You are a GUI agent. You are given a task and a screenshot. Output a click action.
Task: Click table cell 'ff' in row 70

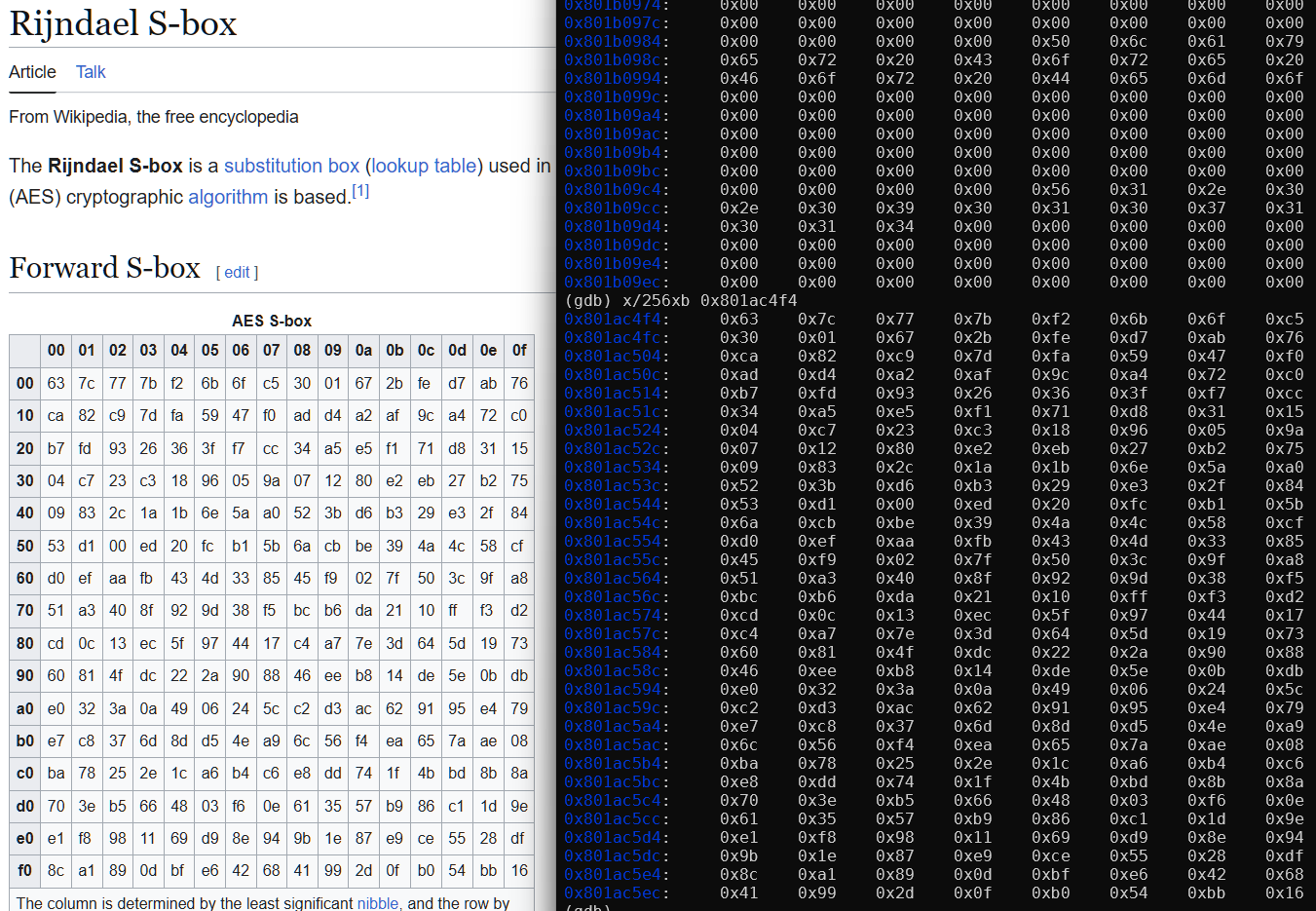tap(453, 610)
